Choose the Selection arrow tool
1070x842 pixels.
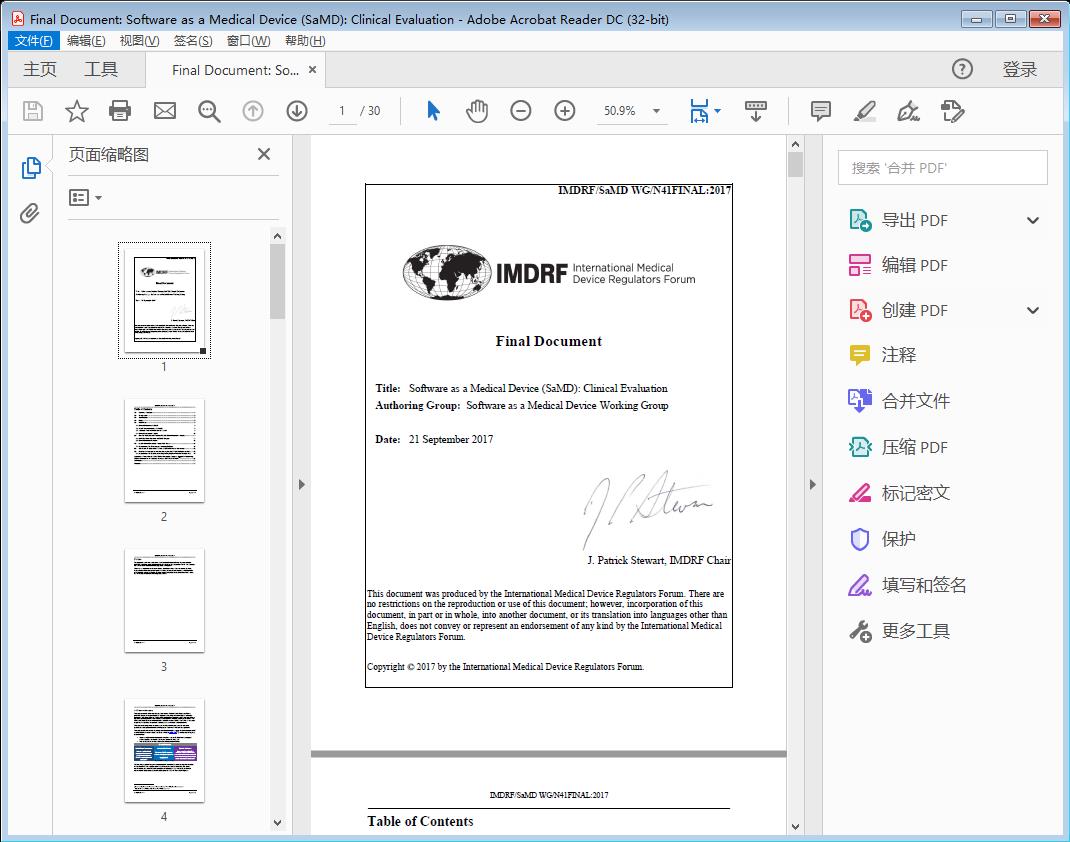(433, 111)
